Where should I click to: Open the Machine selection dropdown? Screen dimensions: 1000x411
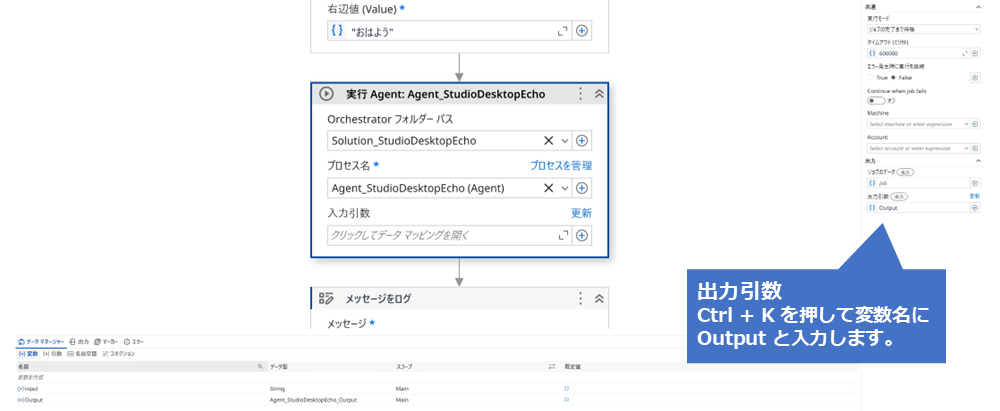918,123
